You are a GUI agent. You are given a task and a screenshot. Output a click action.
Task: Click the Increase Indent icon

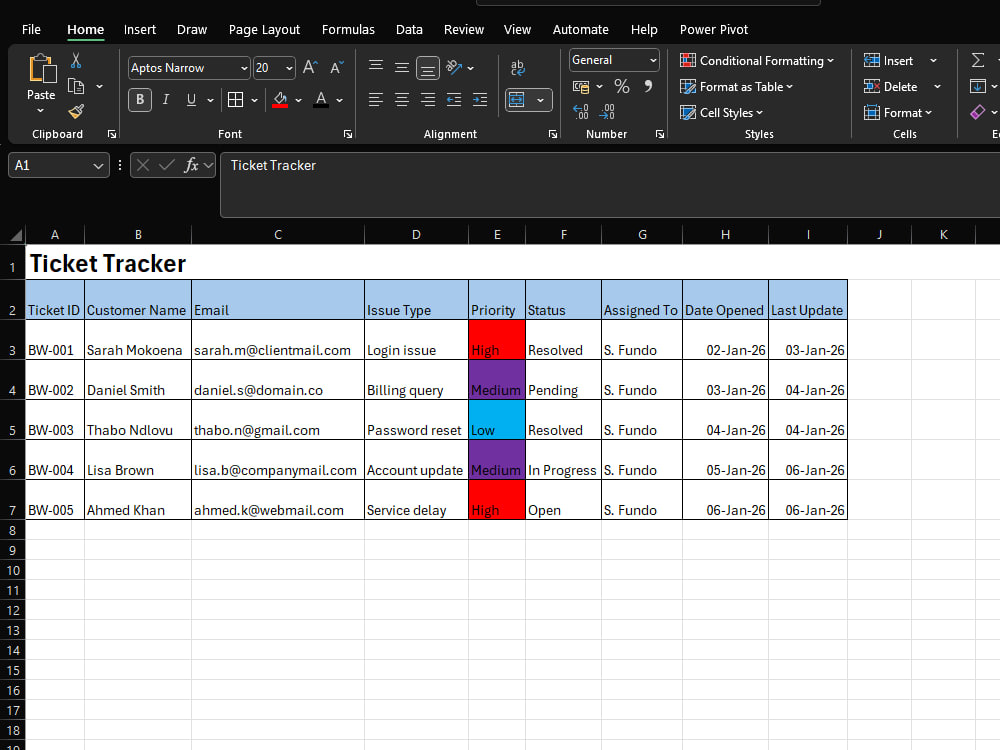tap(480, 99)
